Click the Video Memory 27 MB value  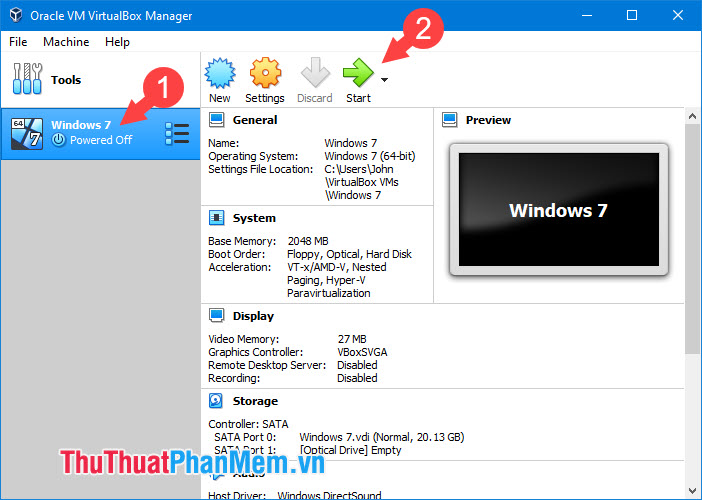pos(352,339)
